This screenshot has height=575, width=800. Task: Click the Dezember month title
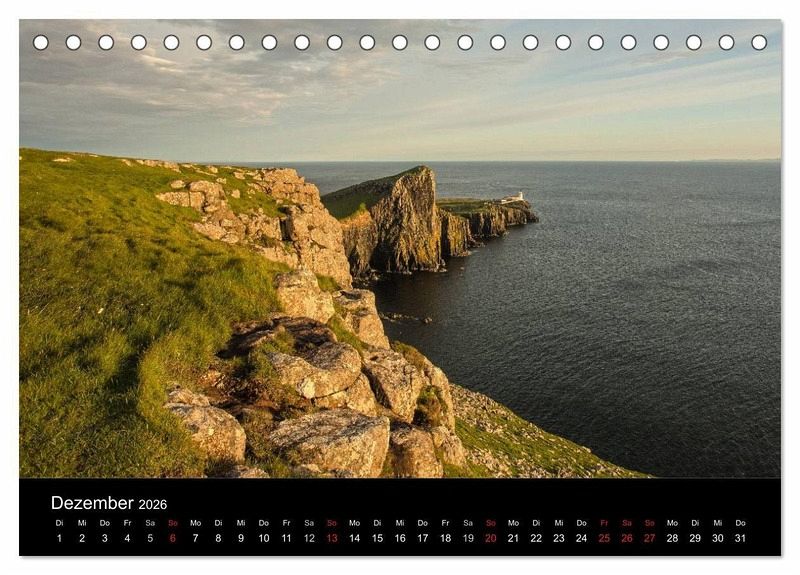click(92, 503)
